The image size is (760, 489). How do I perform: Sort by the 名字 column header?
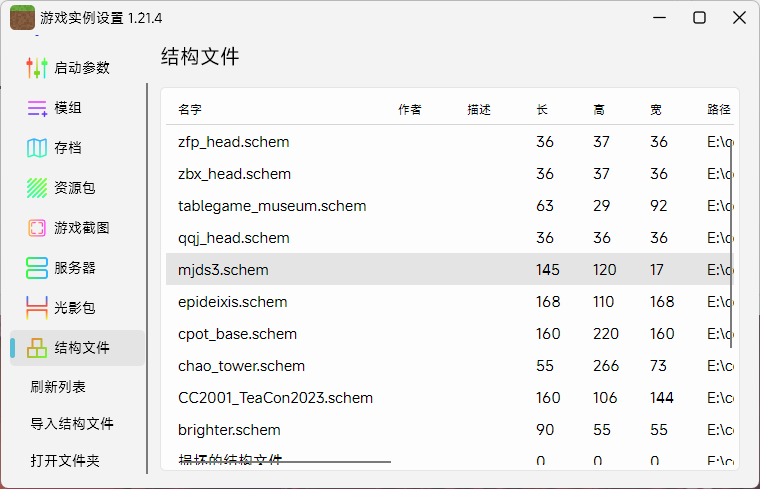click(190, 110)
